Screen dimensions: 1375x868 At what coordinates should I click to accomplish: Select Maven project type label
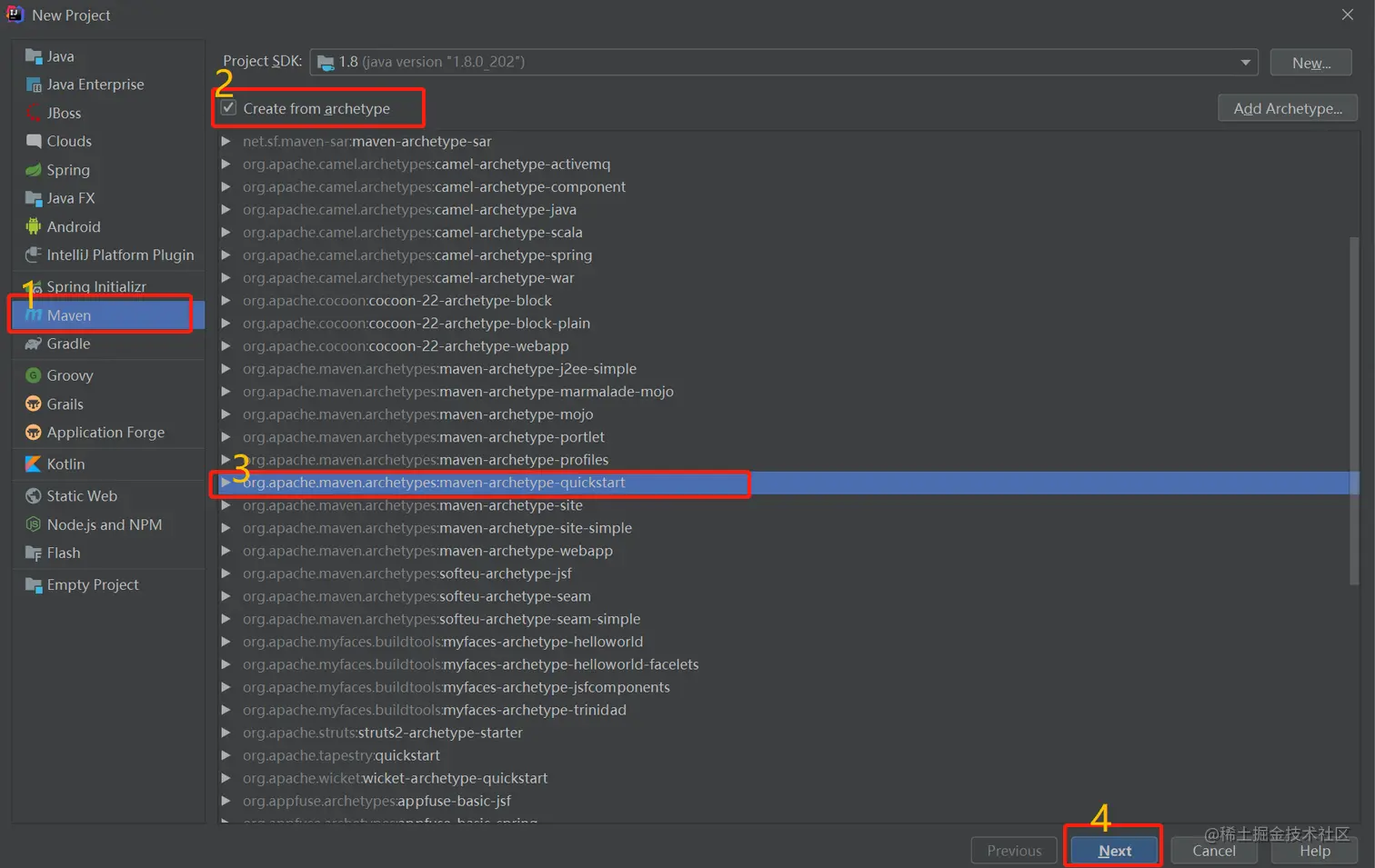pyautogui.click(x=69, y=315)
